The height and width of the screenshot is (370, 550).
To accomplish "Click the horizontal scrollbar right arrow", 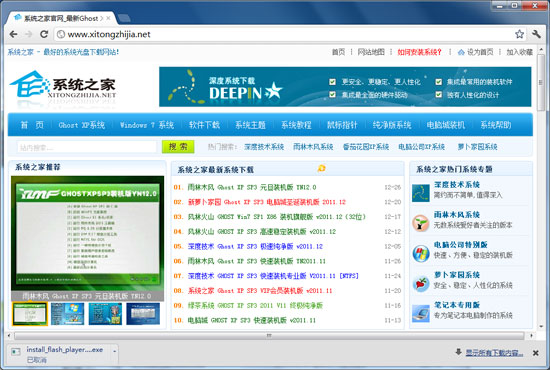I will click(531, 336).
